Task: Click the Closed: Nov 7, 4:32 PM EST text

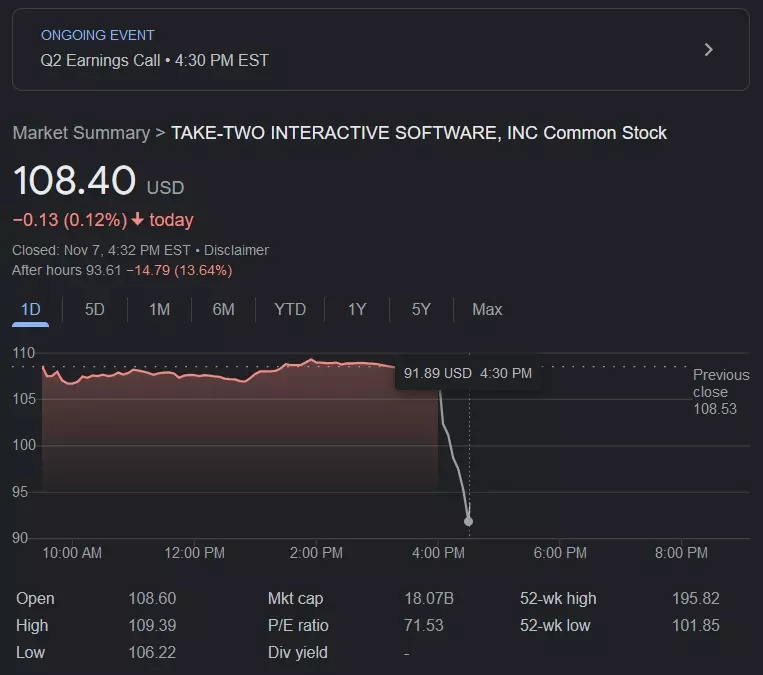Action: coord(101,250)
